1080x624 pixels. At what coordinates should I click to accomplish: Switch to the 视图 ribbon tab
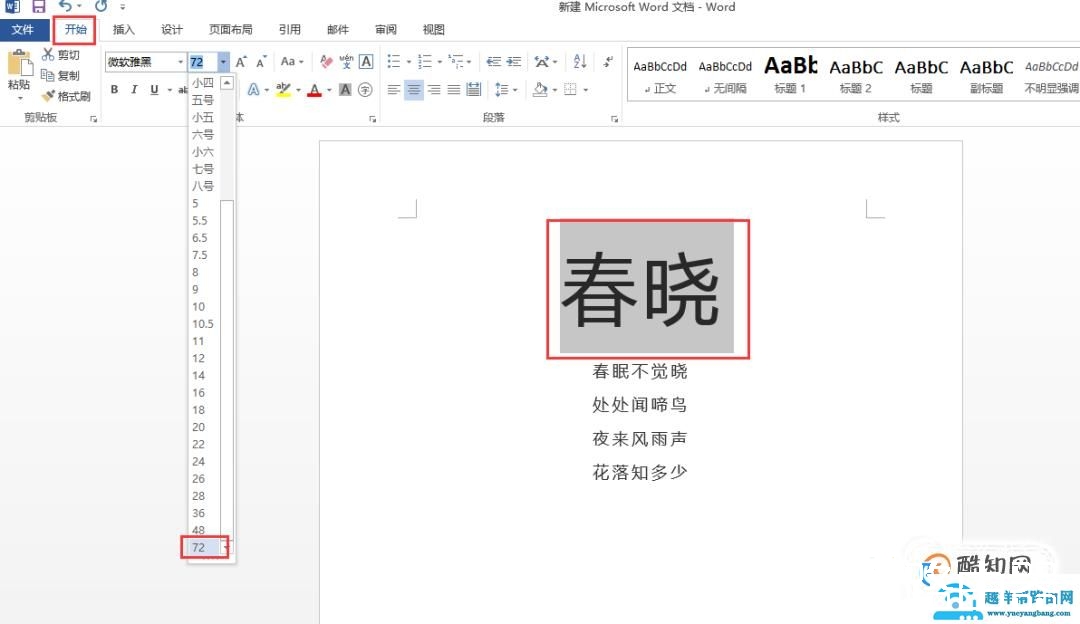[433, 29]
